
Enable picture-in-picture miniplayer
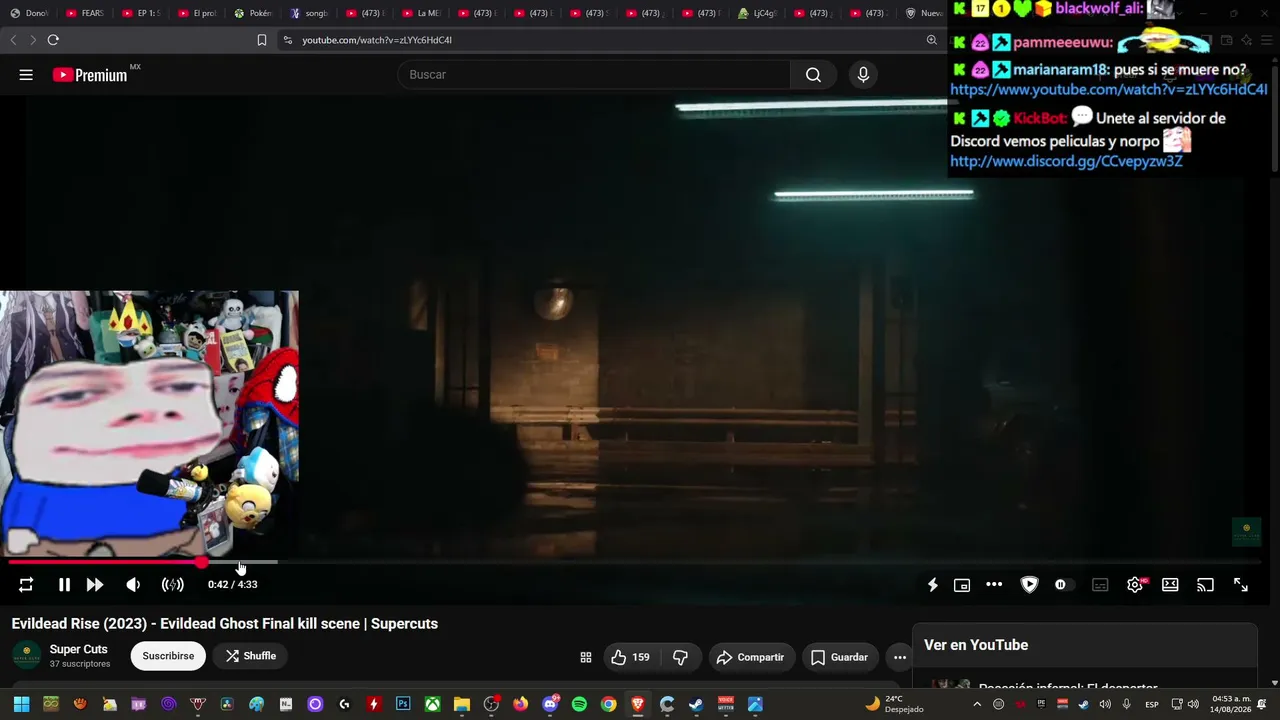962,585
